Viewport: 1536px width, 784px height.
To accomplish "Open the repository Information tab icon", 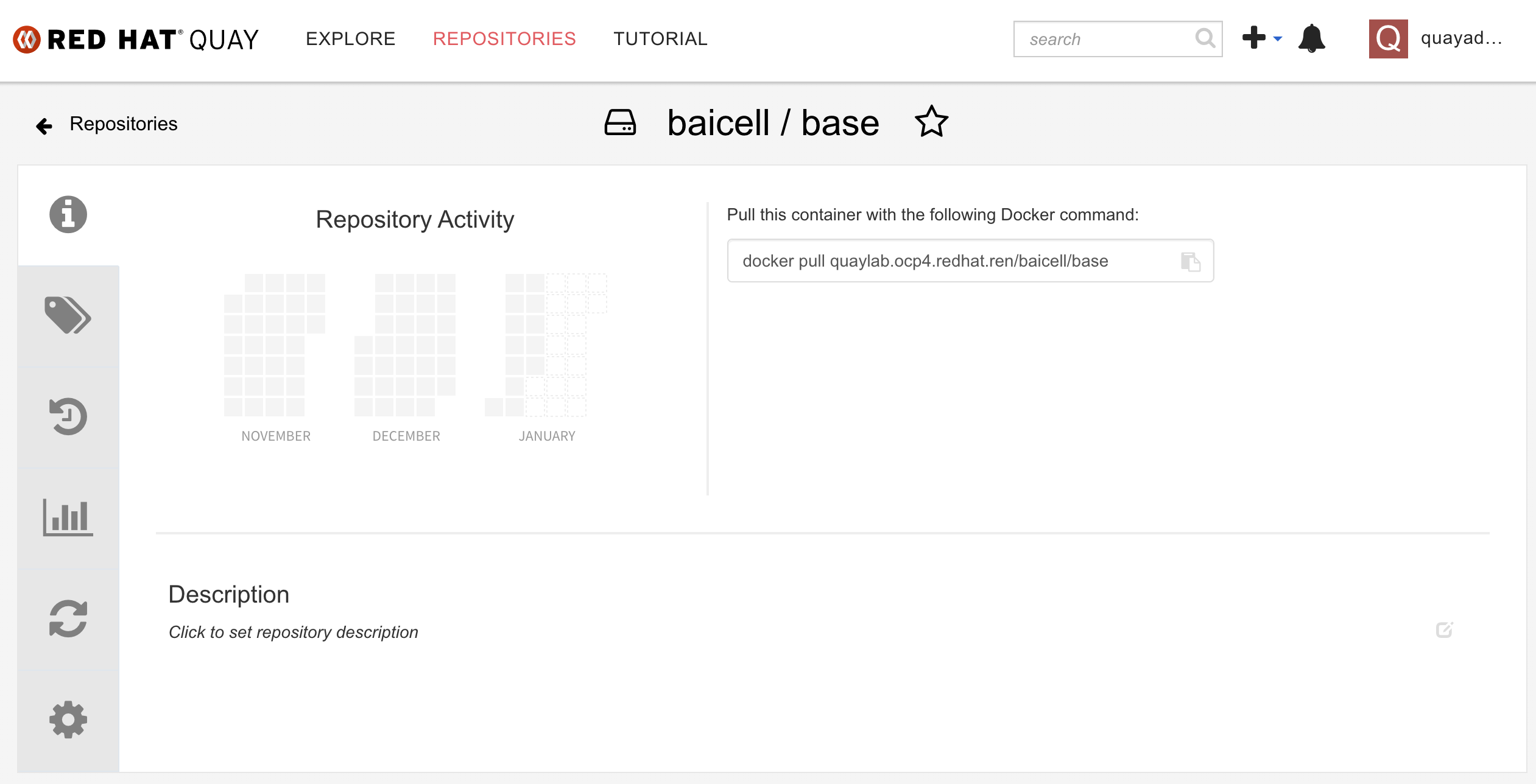I will 68,215.
